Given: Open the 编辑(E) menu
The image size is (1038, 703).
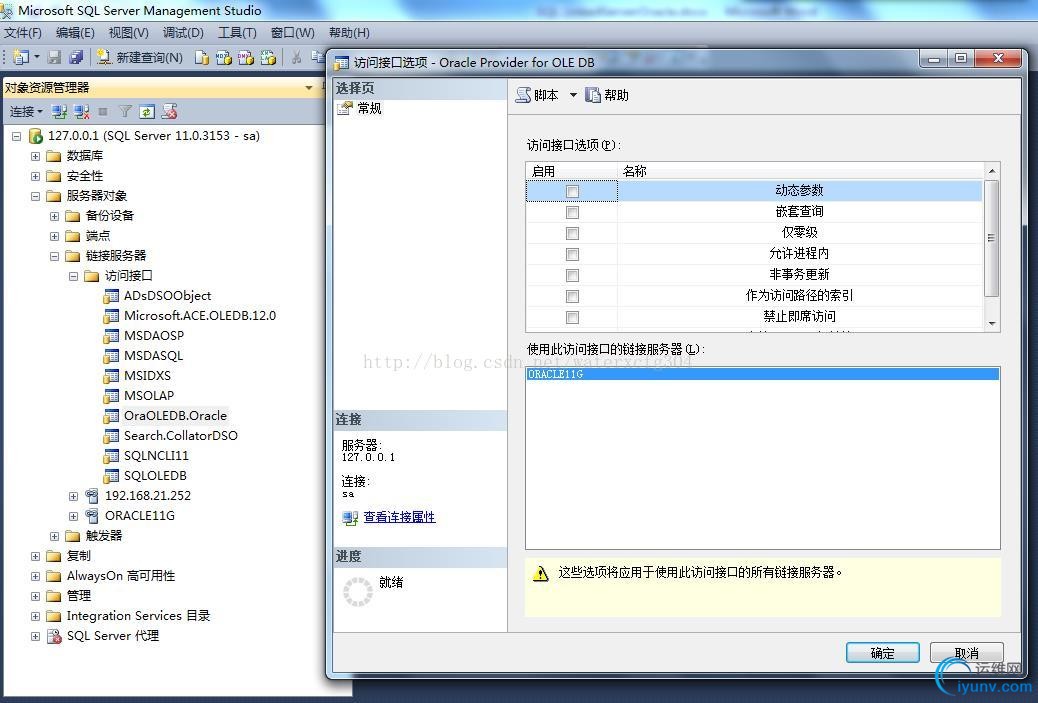Looking at the screenshot, I should point(75,32).
